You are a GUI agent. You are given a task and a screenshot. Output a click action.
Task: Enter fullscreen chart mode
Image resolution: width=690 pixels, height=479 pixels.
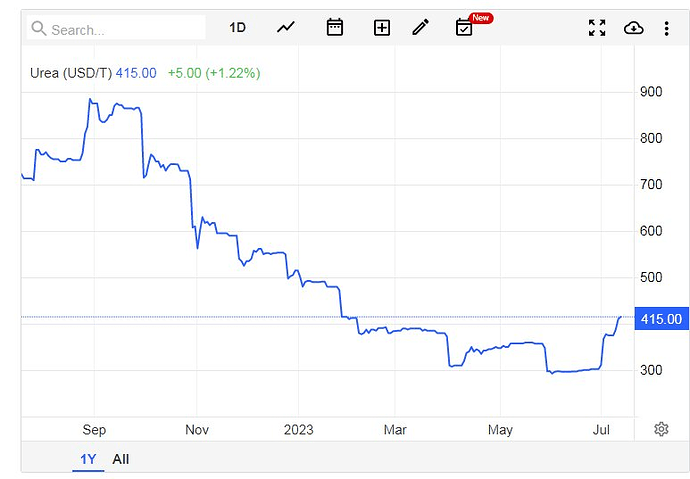point(597,28)
